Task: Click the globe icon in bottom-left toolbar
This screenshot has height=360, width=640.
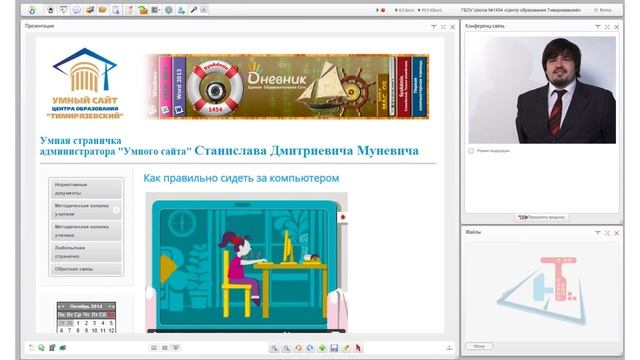Action: [x=42, y=348]
